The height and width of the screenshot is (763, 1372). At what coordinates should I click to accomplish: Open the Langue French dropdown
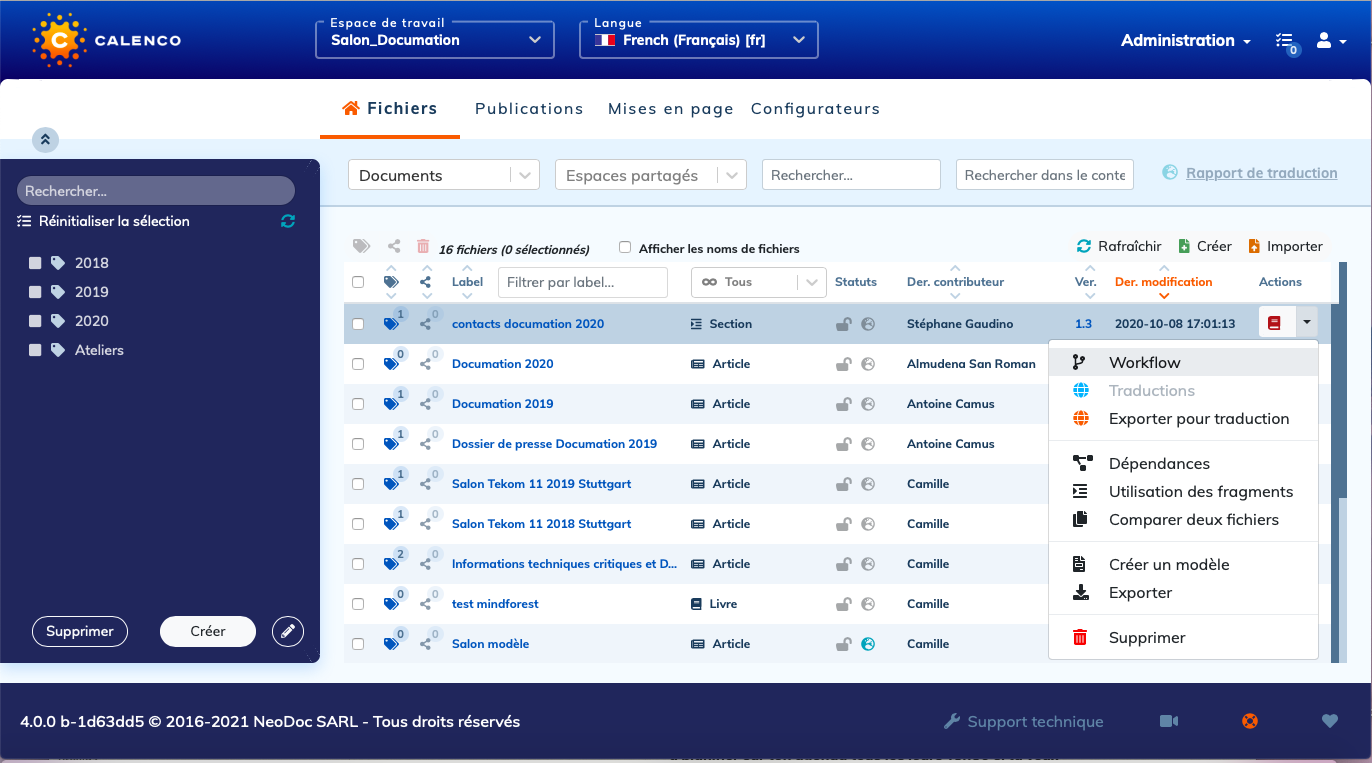(699, 40)
